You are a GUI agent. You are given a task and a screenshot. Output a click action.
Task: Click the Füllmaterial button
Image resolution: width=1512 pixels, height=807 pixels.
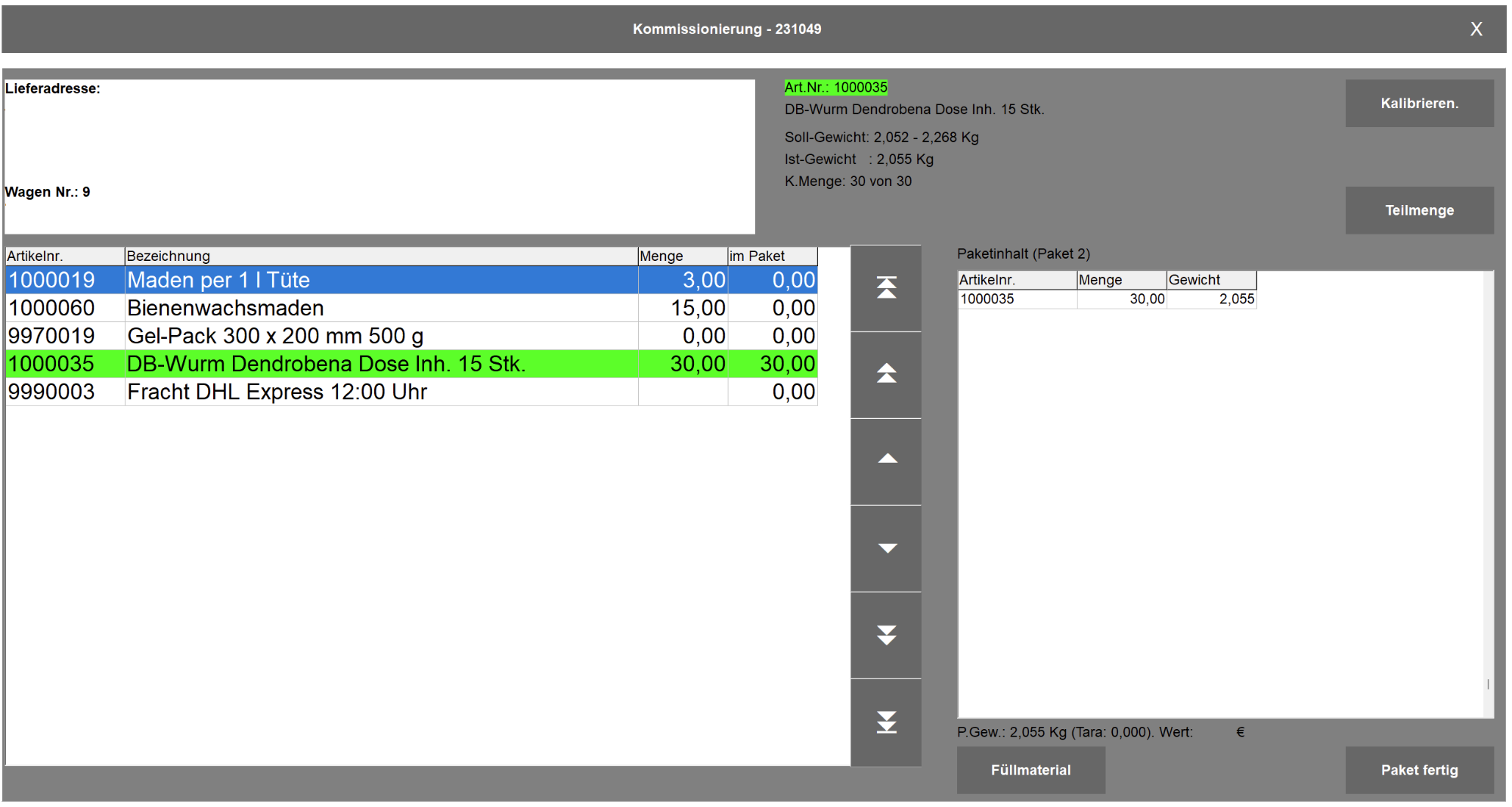pyautogui.click(x=1030, y=770)
